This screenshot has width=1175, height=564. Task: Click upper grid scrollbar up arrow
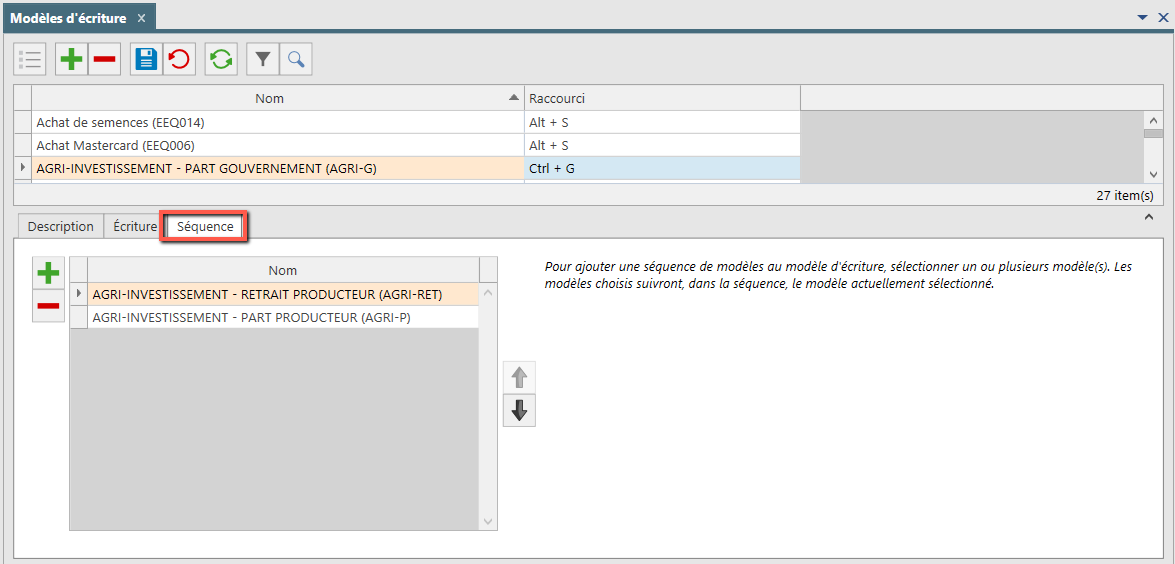point(1153,120)
